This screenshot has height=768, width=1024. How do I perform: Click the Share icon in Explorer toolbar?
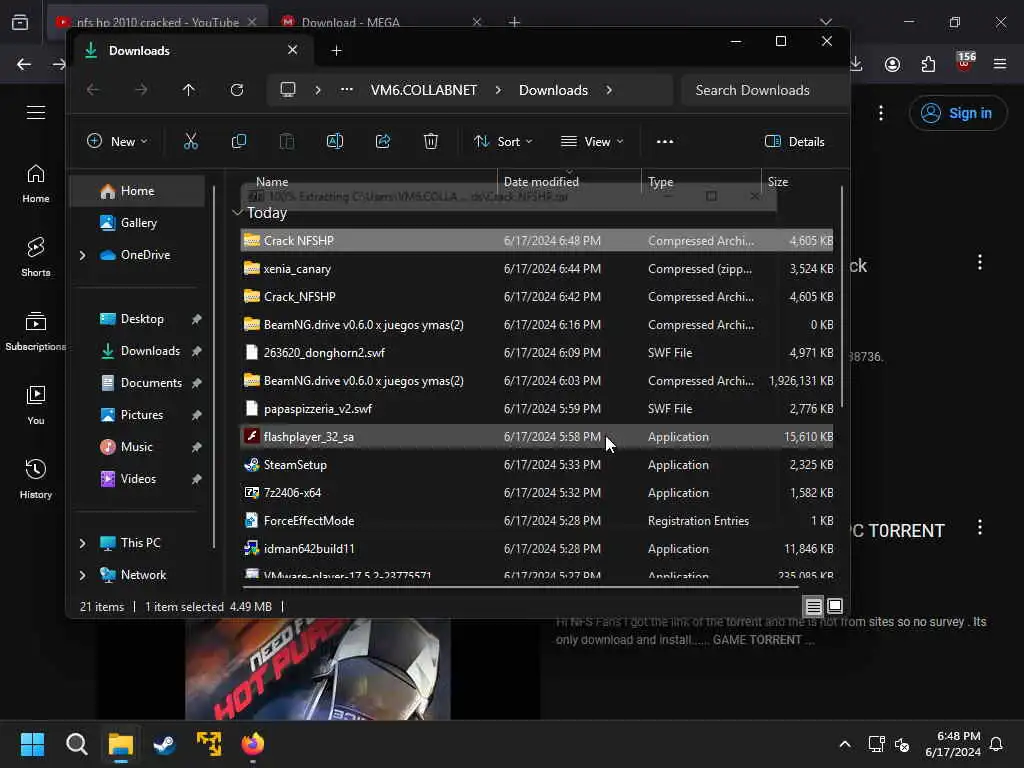(x=383, y=141)
